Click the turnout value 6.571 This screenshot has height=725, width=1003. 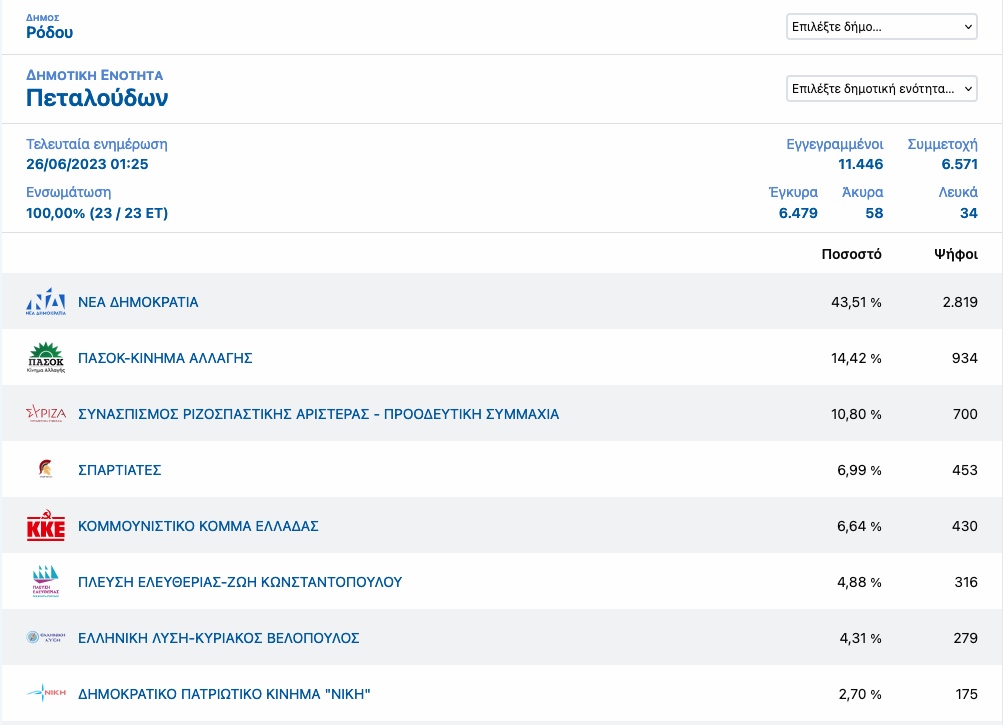[960, 164]
